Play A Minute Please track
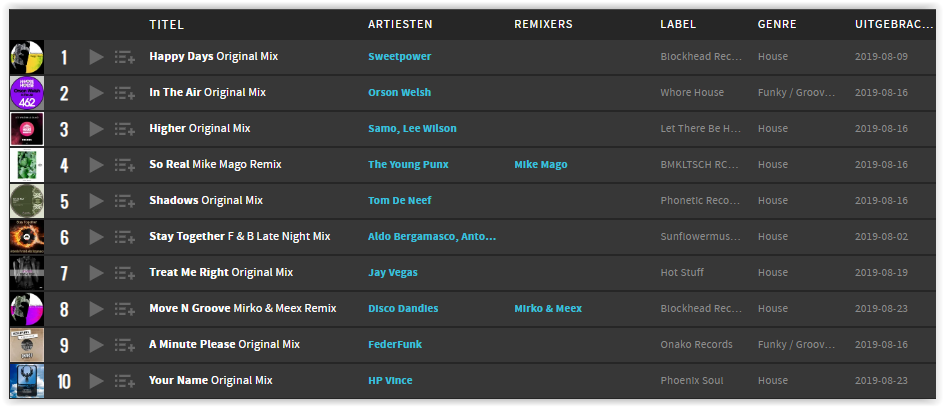The width and height of the screenshot is (944, 407). click(96, 345)
